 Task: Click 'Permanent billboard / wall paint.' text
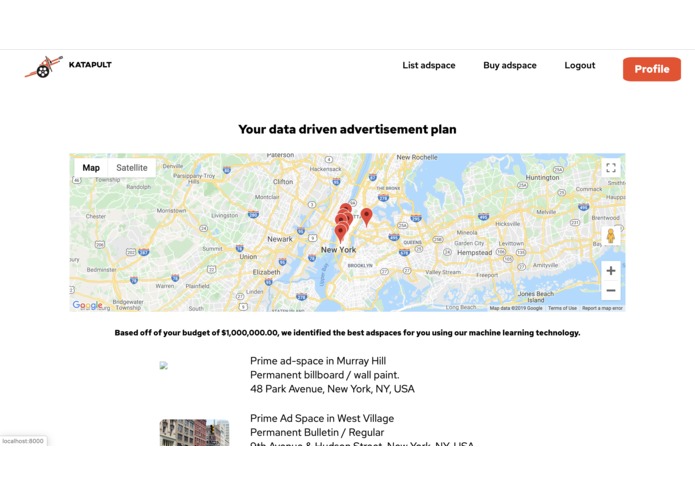click(x=324, y=375)
